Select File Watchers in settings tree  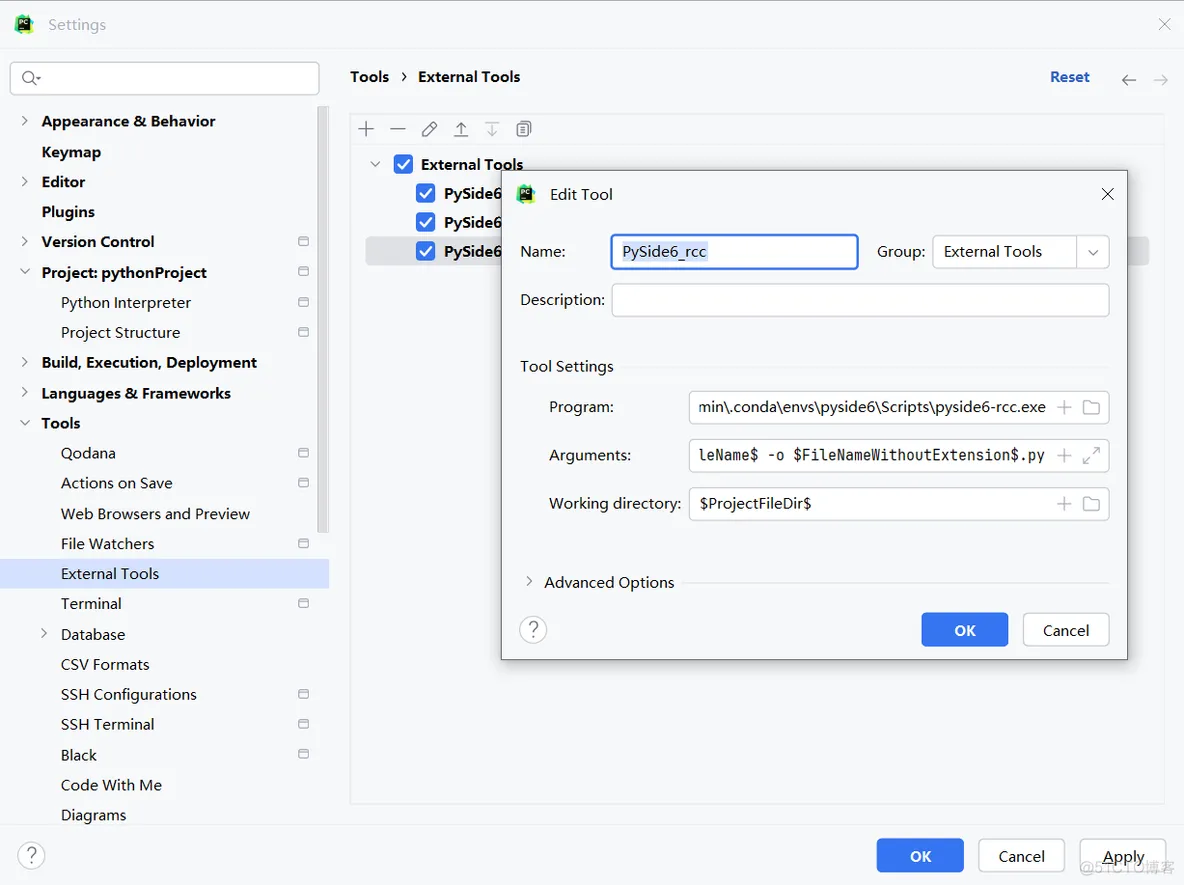click(107, 544)
